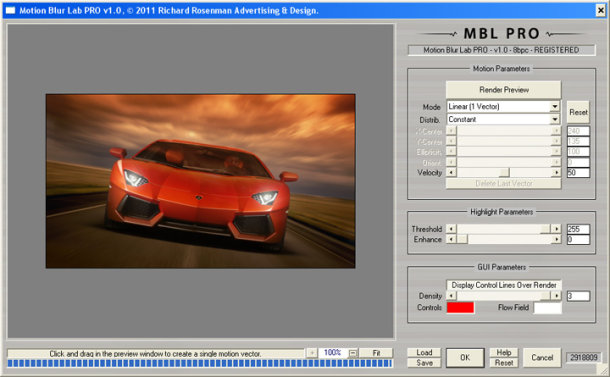Click the X-Center value field showing 240
This screenshot has height=377, width=610.
tap(578, 131)
